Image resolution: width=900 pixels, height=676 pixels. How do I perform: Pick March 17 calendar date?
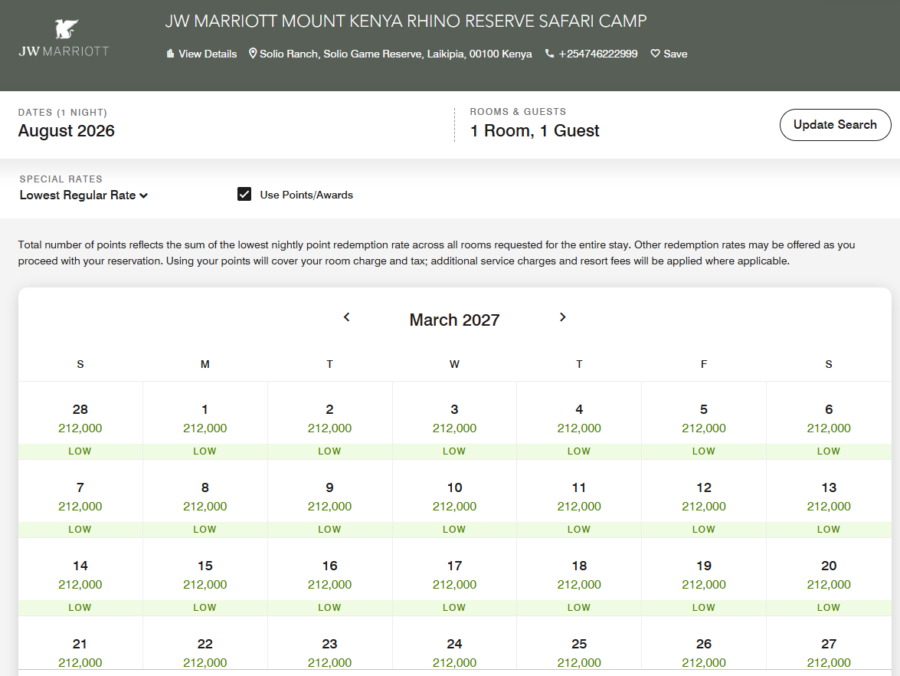(454, 577)
